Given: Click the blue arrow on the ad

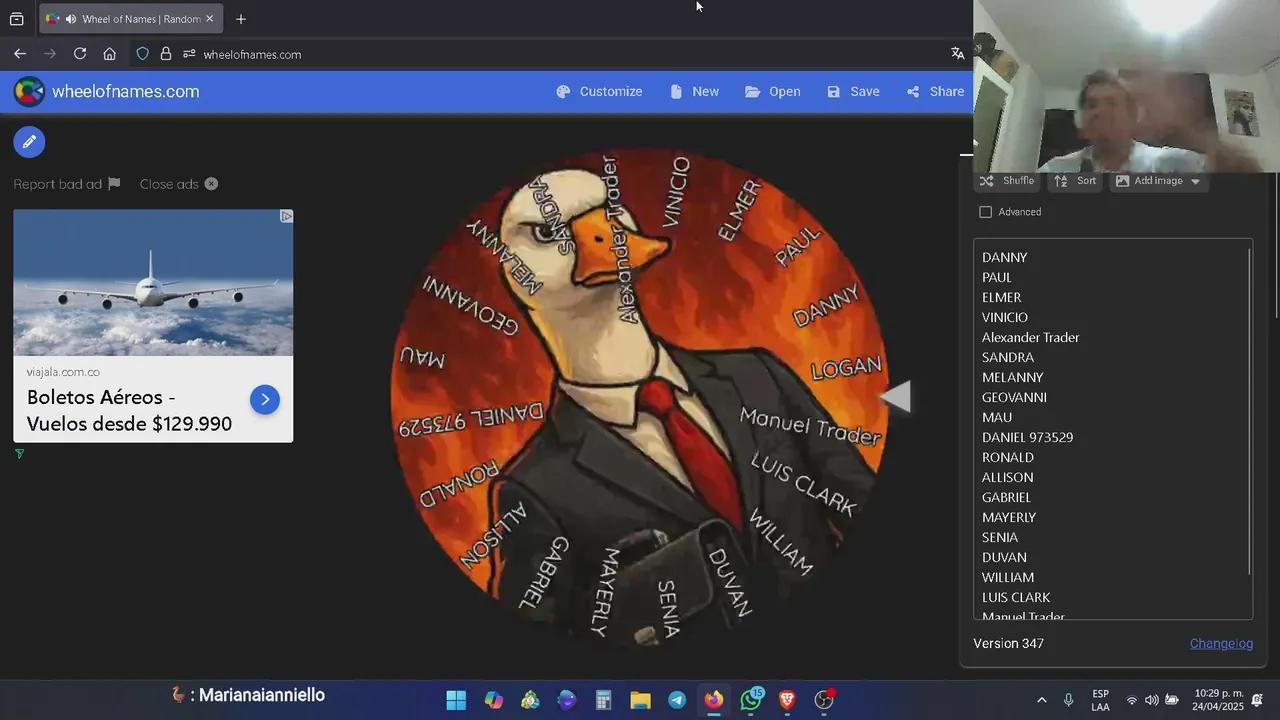Looking at the screenshot, I should (x=265, y=399).
